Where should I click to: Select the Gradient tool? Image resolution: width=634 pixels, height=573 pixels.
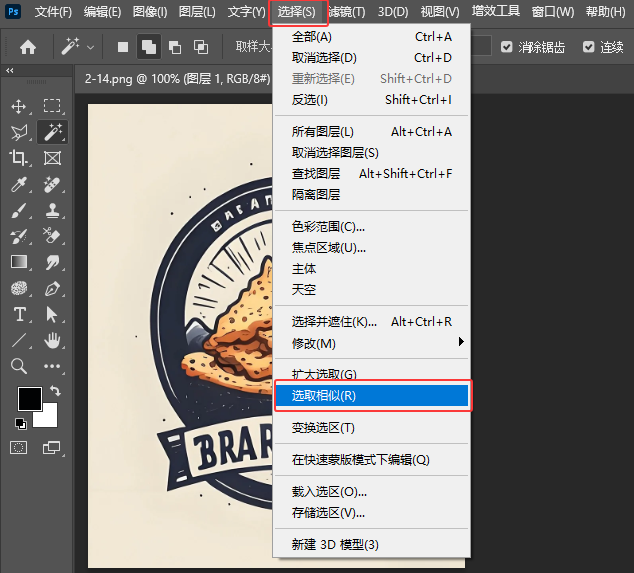[19, 262]
